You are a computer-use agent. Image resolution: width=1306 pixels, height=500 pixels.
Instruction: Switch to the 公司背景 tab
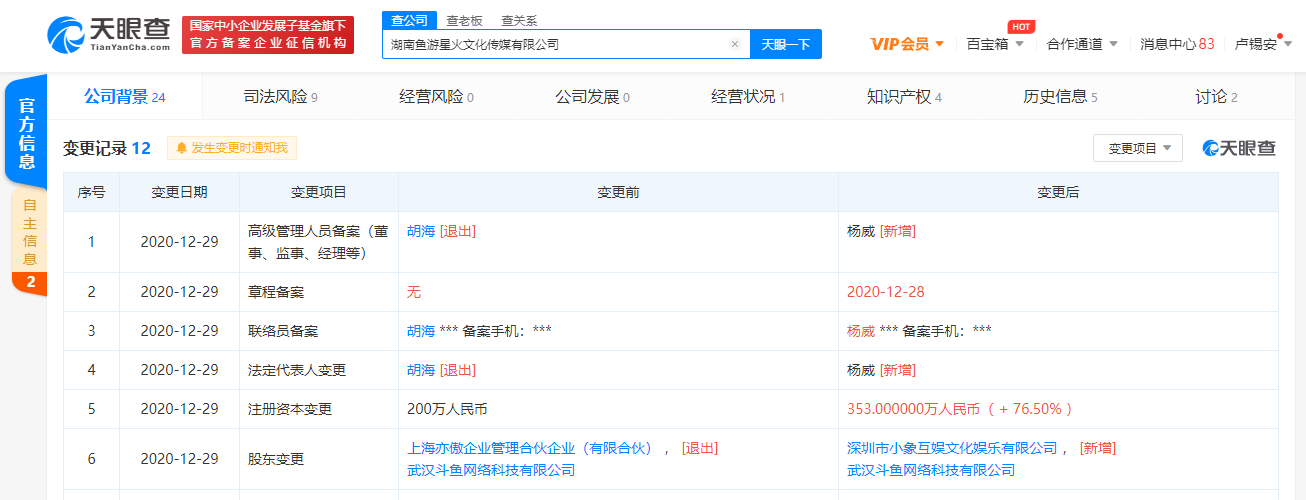[124, 97]
